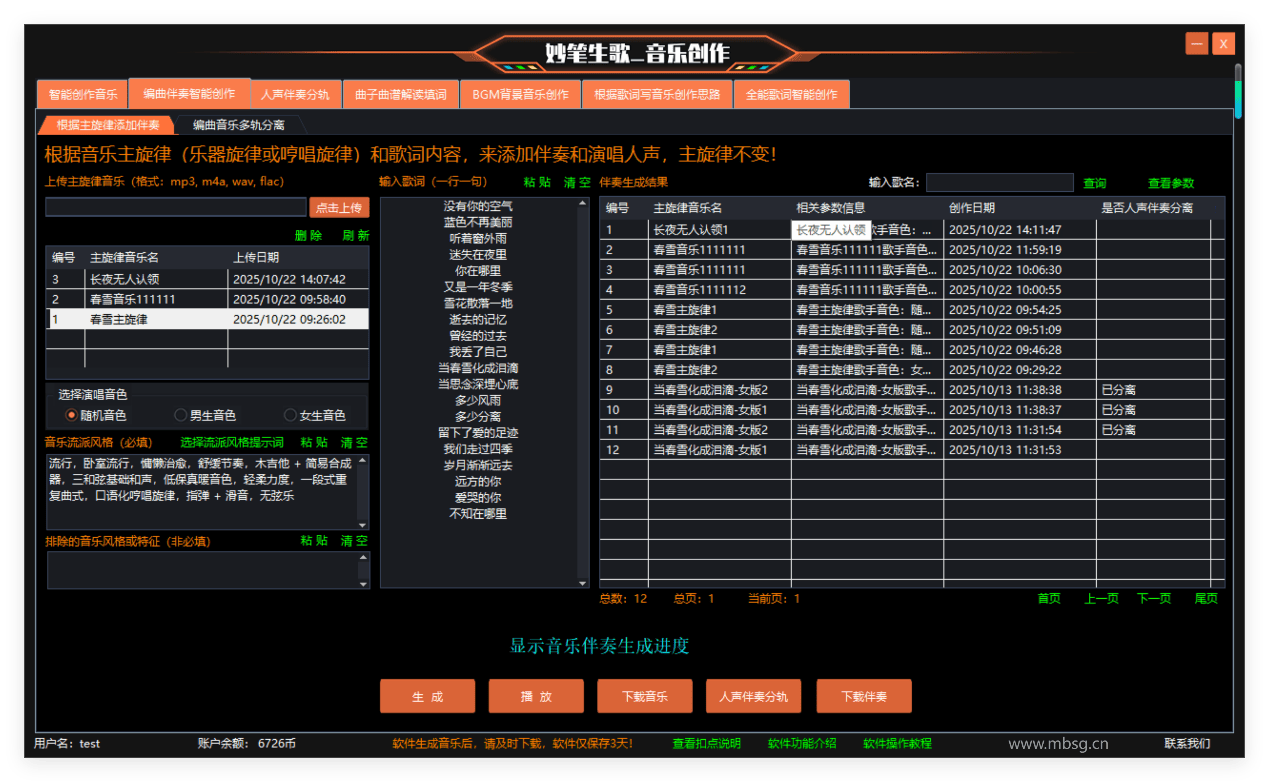The image size is (1269, 782).
Task: Select the 女生音色 radio option
Action: tap(290, 415)
